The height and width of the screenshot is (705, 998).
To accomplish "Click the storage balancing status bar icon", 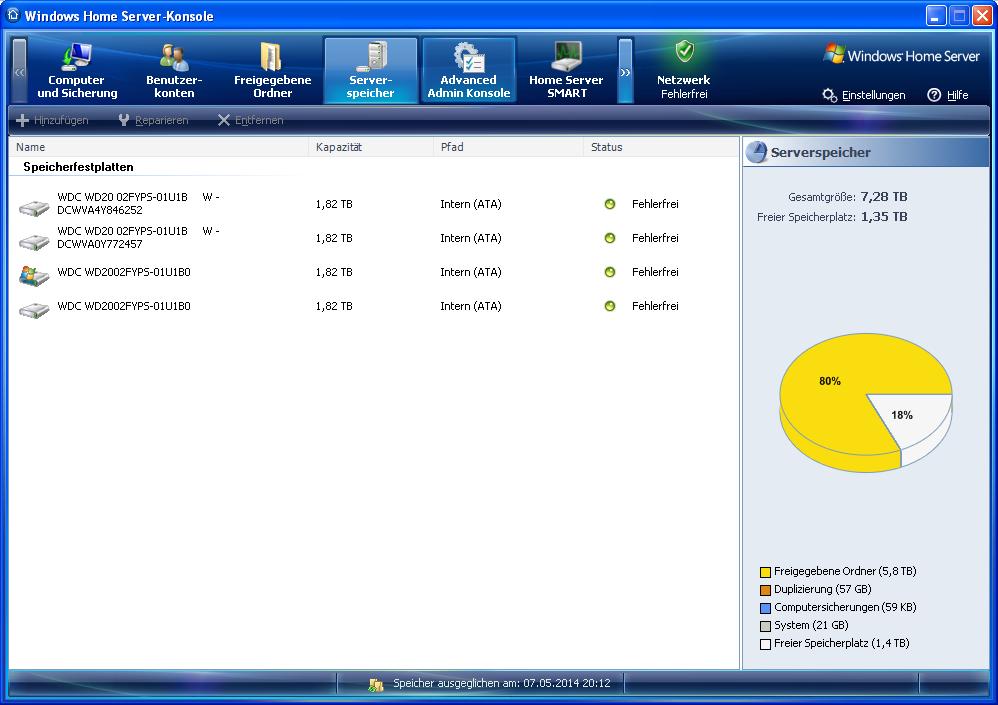I will coord(376,685).
